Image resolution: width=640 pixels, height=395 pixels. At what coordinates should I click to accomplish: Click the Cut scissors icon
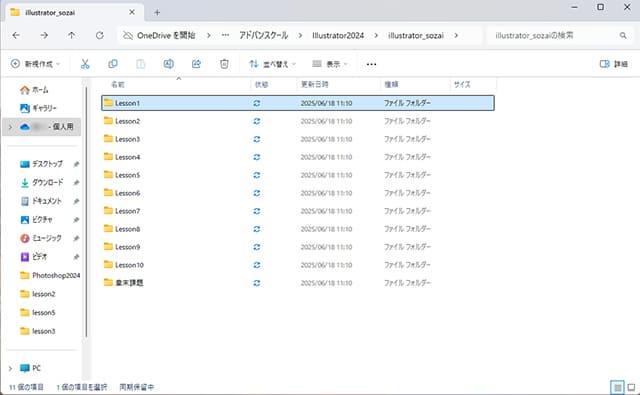click(x=85, y=64)
